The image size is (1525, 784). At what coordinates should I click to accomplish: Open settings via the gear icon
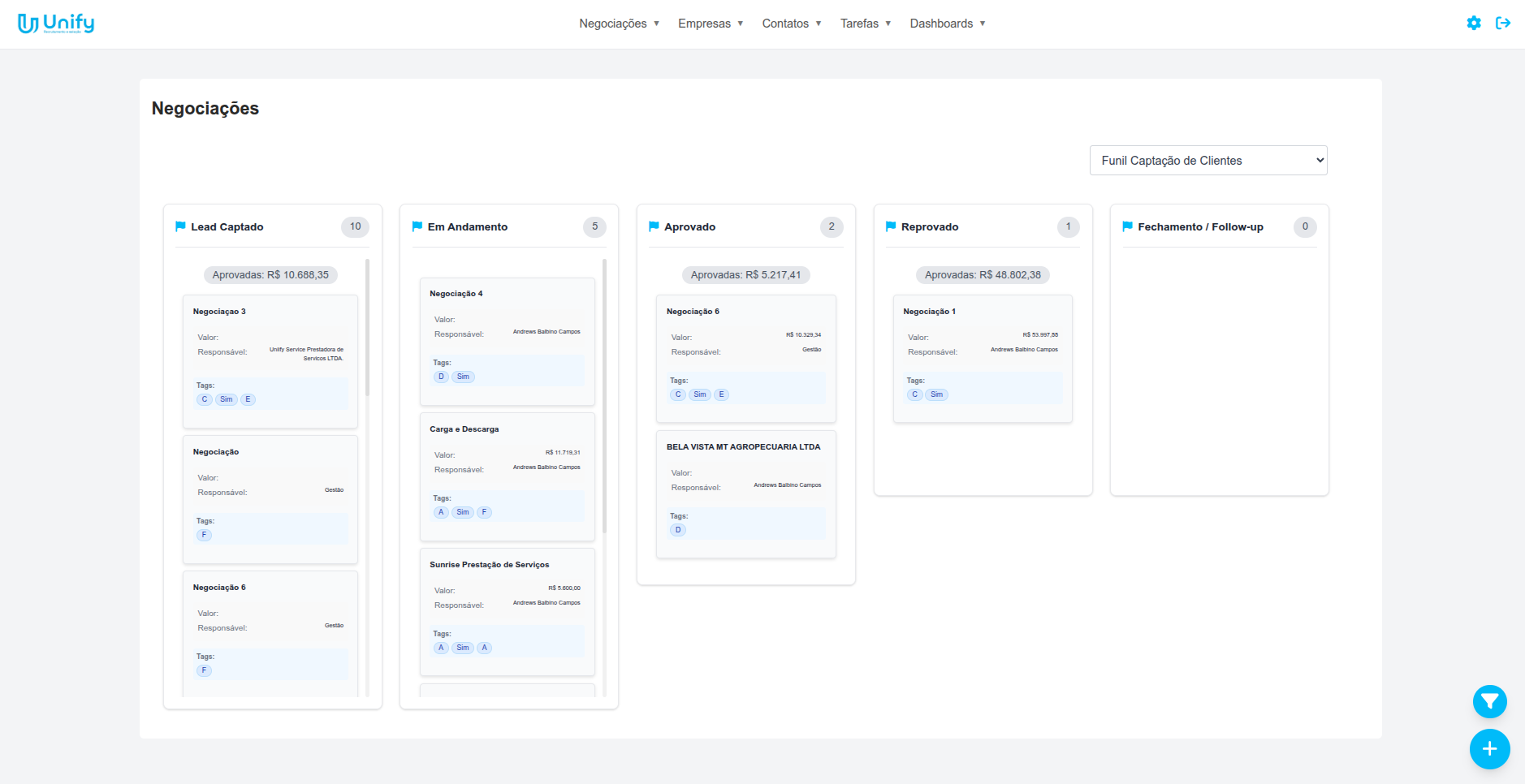(1473, 24)
